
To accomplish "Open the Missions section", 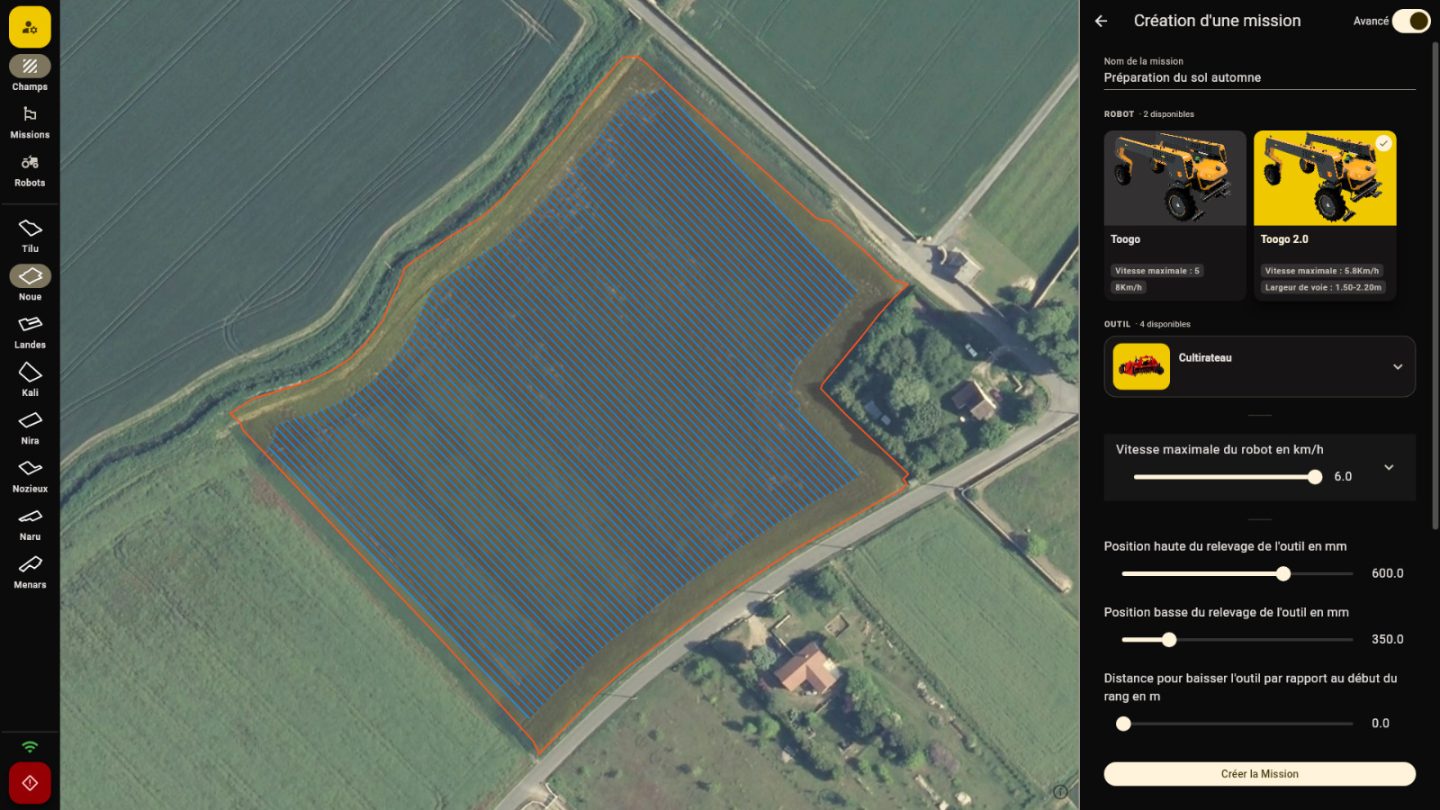I will [x=30, y=122].
